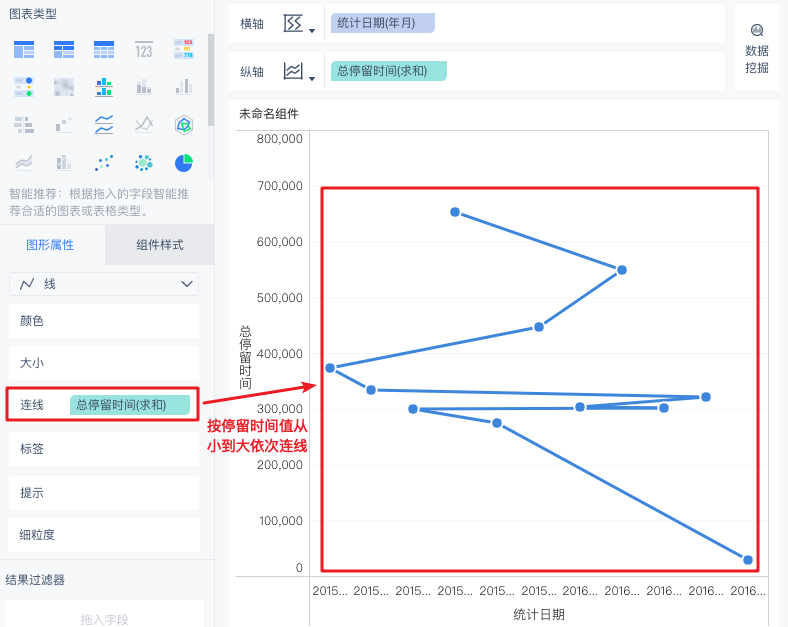The image size is (788, 627).
Task: Click the chart type panel scrollbar
Action: coord(211,80)
